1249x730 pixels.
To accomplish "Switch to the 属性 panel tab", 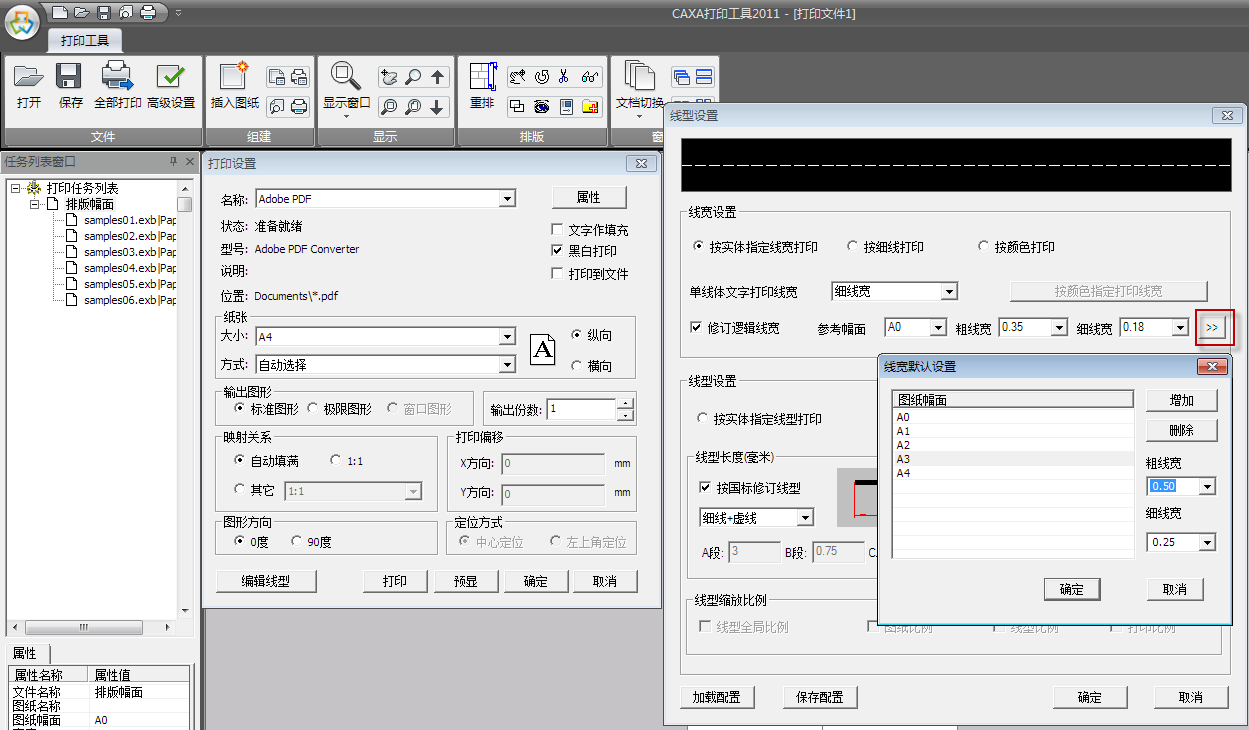I will (x=25, y=653).
